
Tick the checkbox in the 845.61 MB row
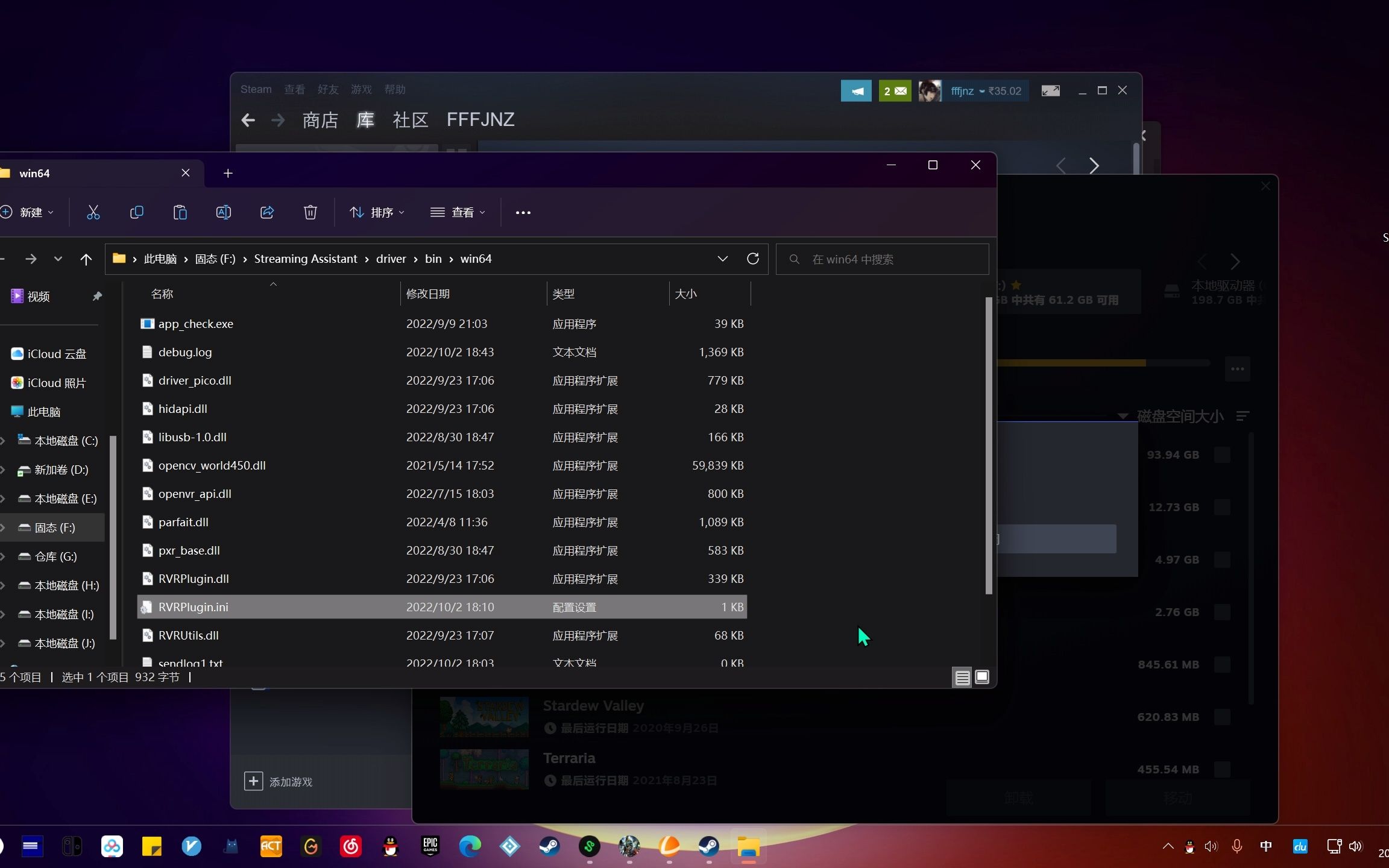click(1222, 664)
